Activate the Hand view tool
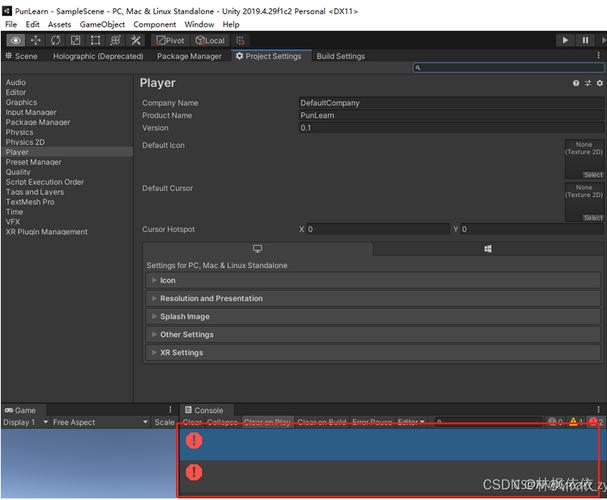Image resolution: width=607 pixels, height=500 pixels. [16, 40]
